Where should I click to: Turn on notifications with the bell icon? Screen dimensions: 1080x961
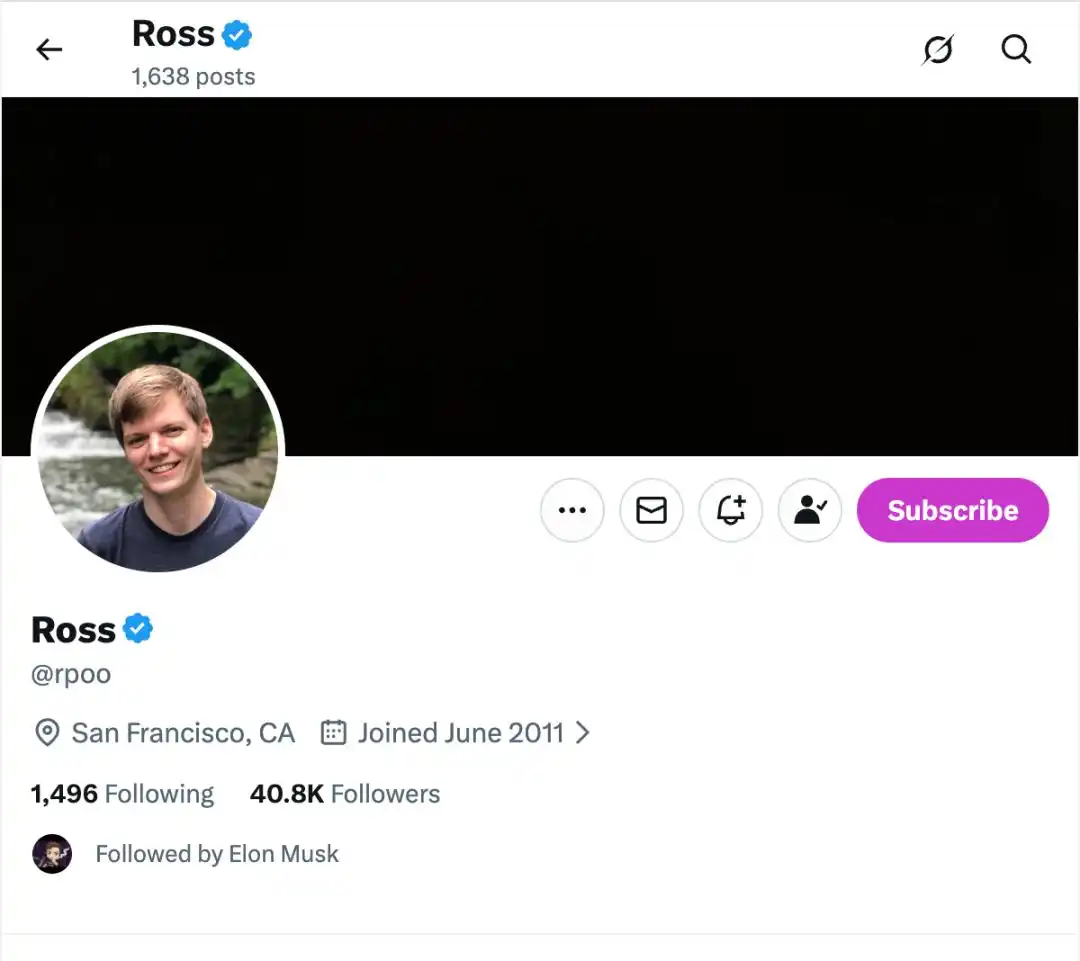tap(730, 510)
